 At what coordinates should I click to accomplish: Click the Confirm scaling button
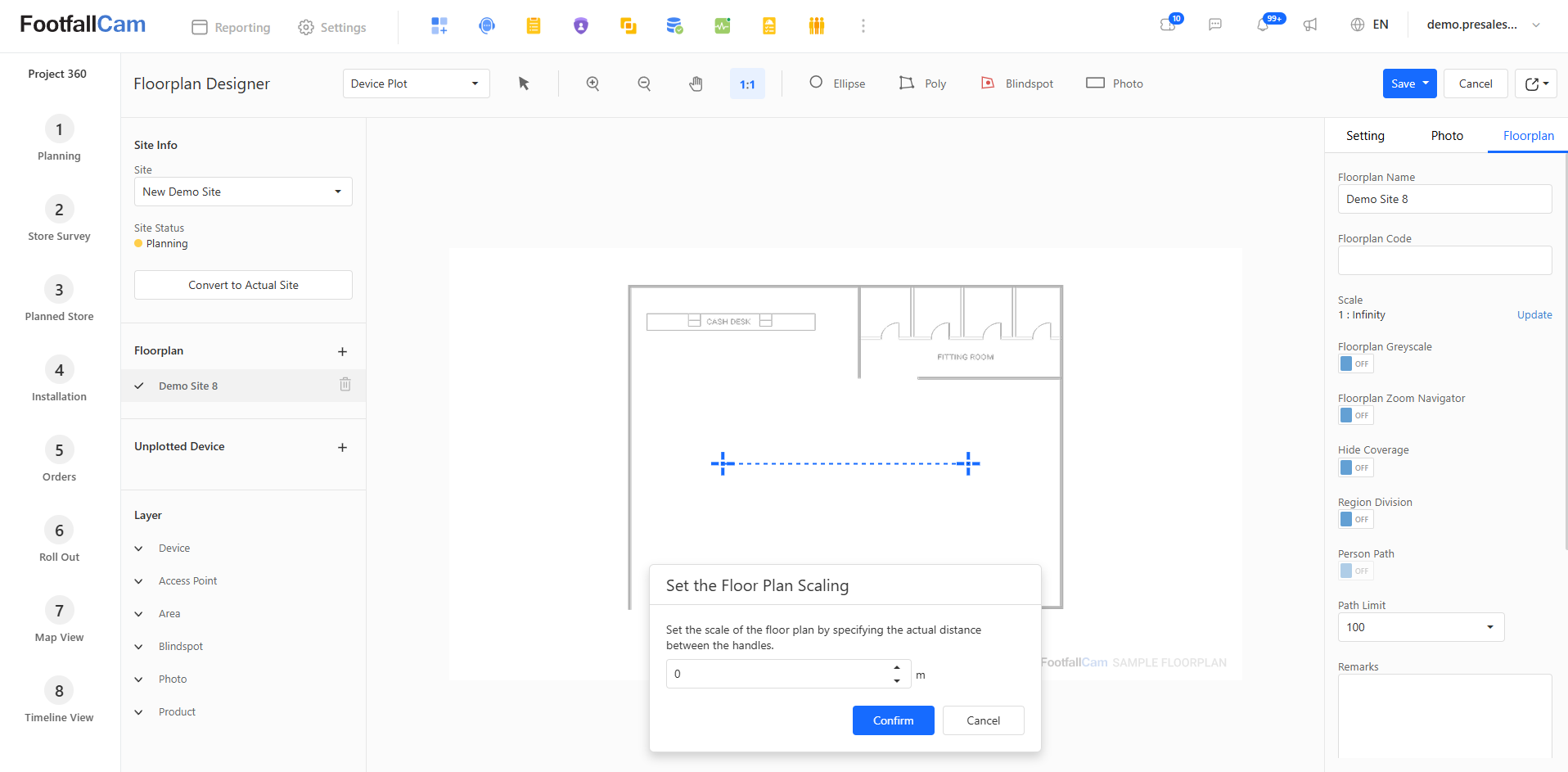click(893, 720)
